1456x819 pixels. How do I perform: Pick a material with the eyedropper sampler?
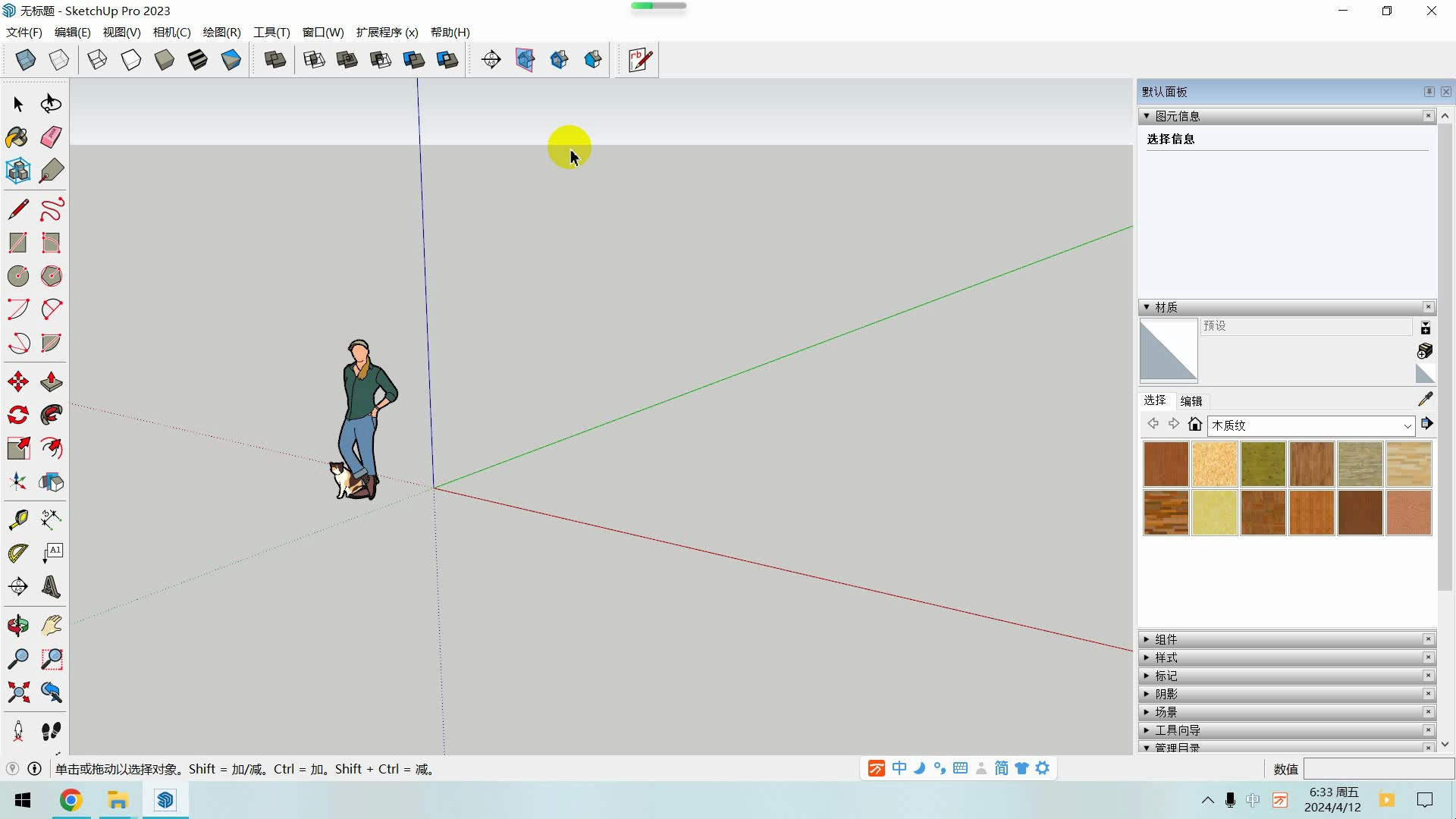pos(1426,400)
